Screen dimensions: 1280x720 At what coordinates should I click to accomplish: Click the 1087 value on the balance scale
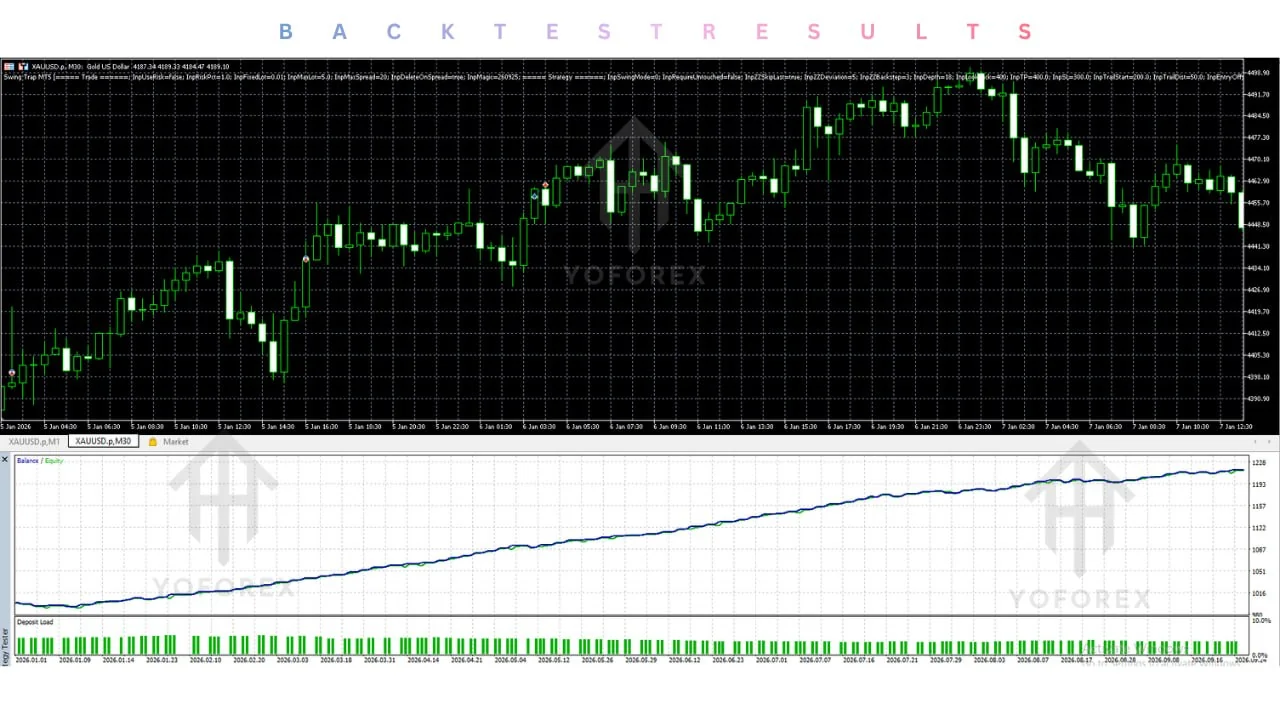(x=1259, y=550)
